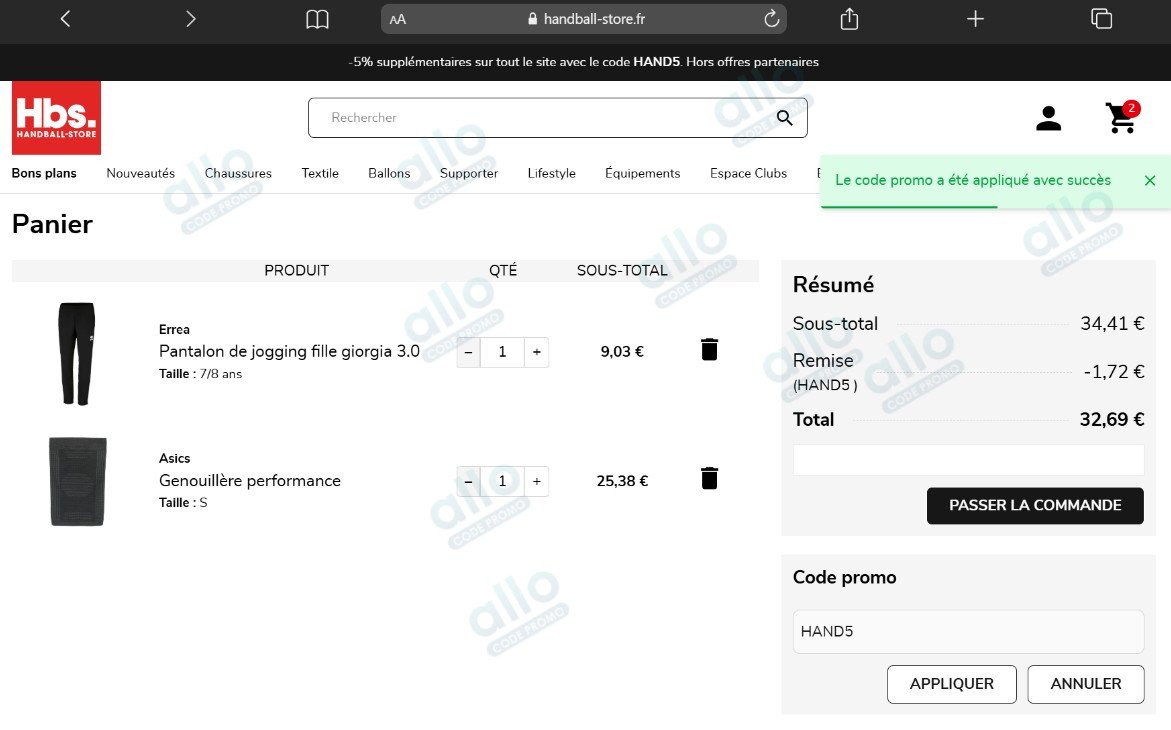Click the 25,38 € price

(621, 481)
